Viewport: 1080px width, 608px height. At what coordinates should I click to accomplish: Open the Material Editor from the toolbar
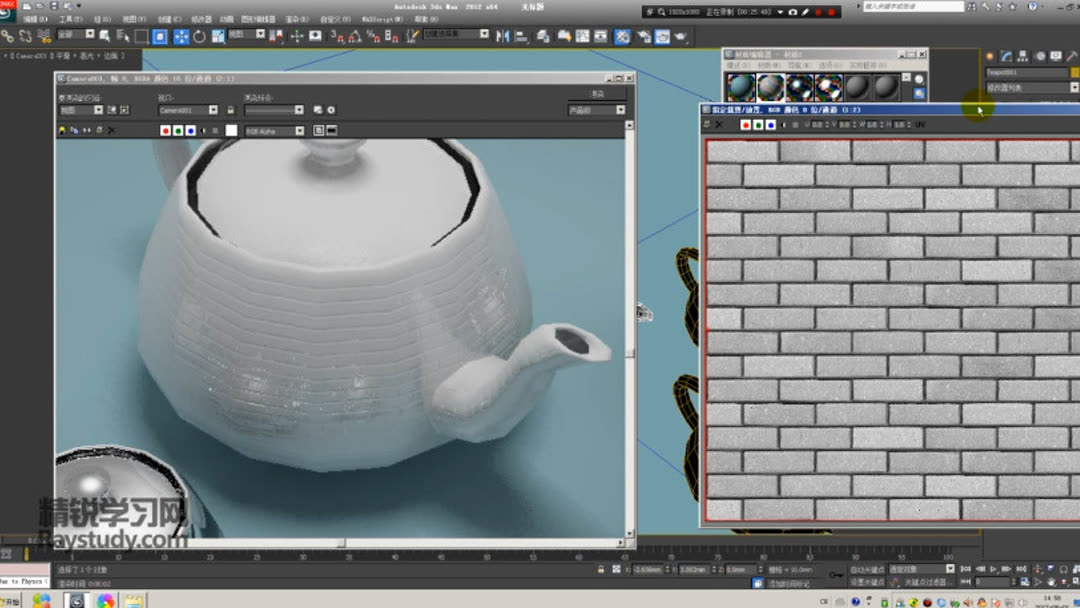click(x=621, y=36)
